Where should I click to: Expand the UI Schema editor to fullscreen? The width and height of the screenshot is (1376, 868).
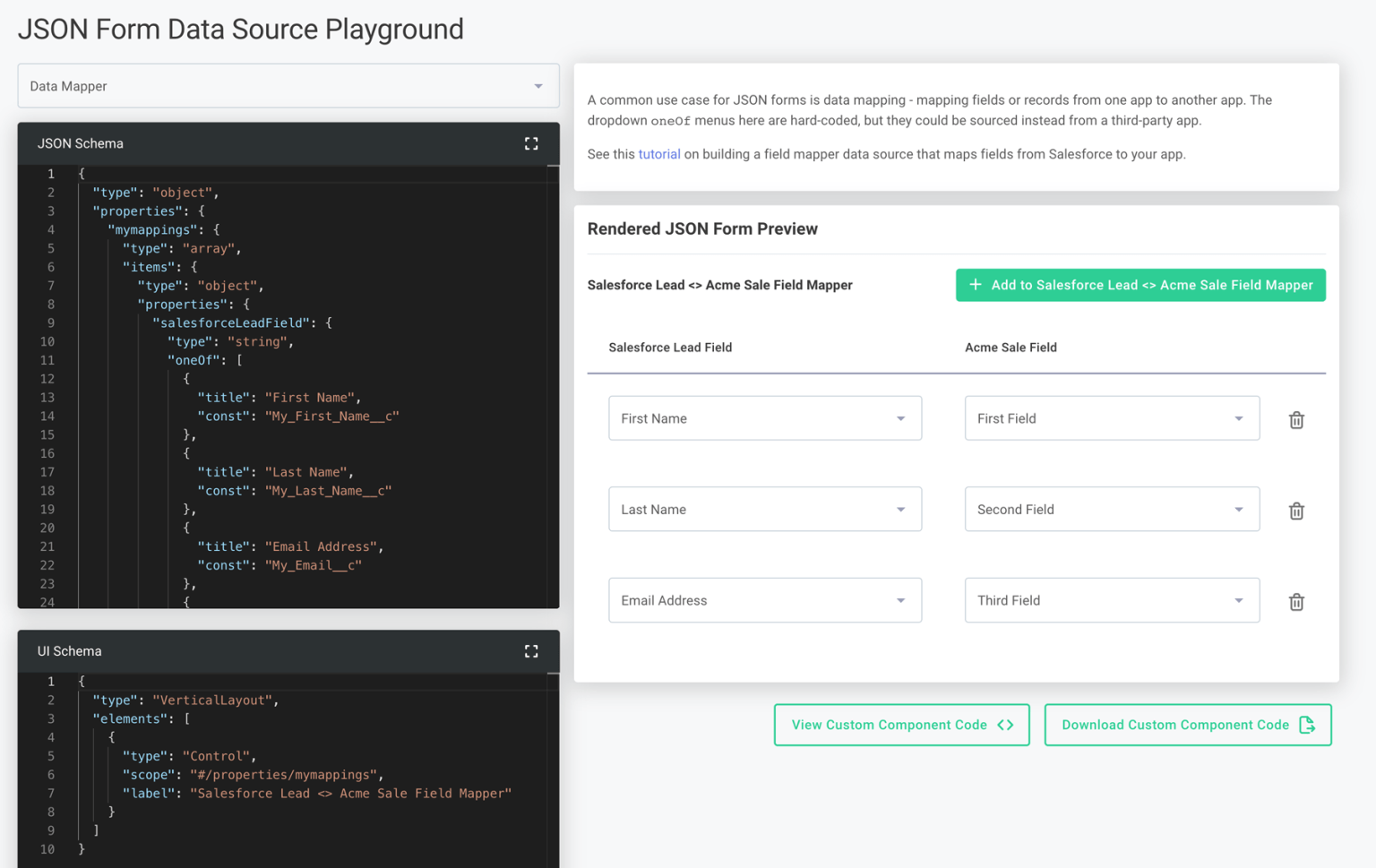click(531, 651)
